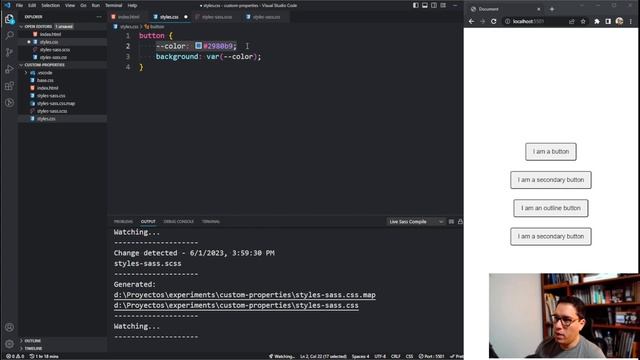The image size is (640, 360).
Task: Open the Selection menu
Action: tap(50, 5)
